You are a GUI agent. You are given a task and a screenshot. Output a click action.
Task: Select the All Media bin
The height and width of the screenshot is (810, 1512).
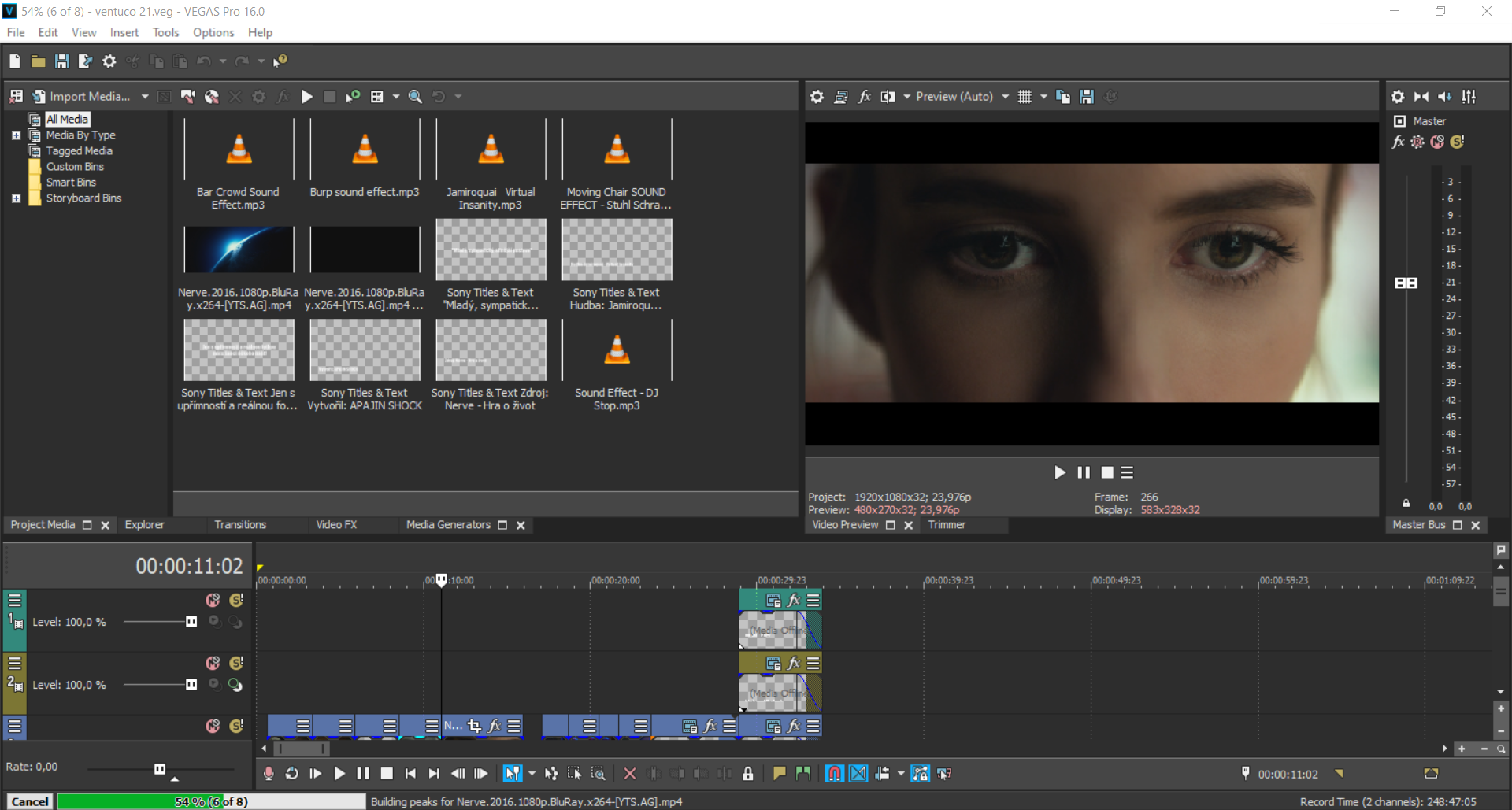tap(67, 120)
